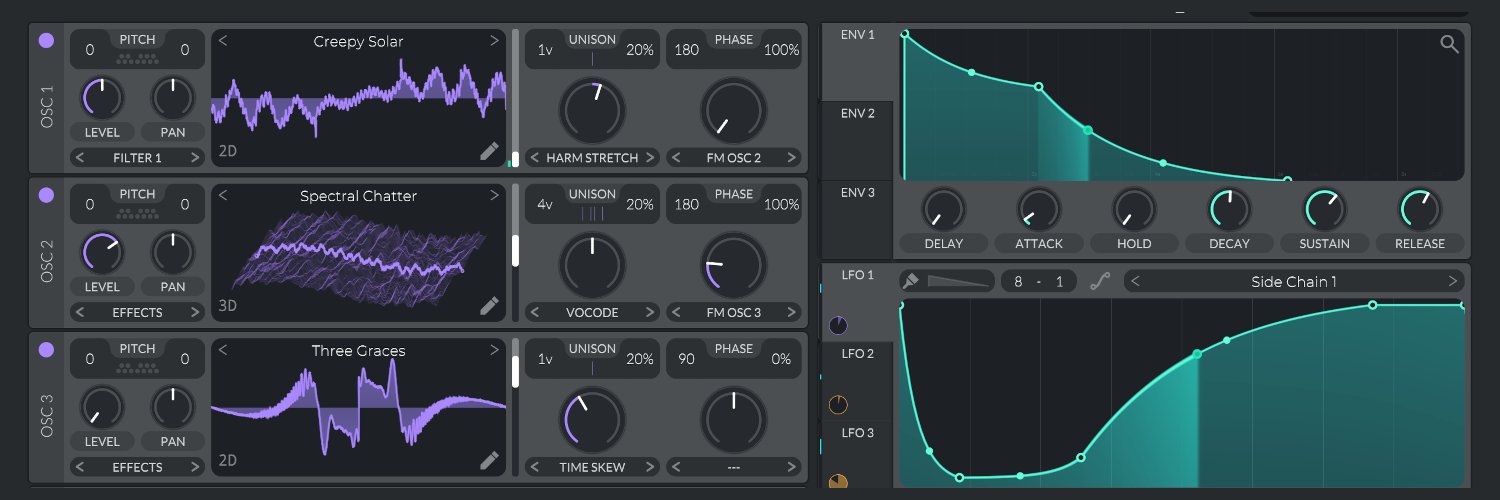The height and width of the screenshot is (500, 1500).
Task: Click the OSC 1 wave frame slider
Action: coord(516,97)
